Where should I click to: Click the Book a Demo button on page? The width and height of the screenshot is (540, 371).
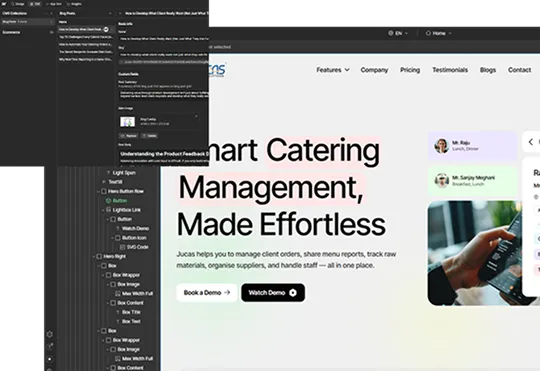click(x=207, y=293)
